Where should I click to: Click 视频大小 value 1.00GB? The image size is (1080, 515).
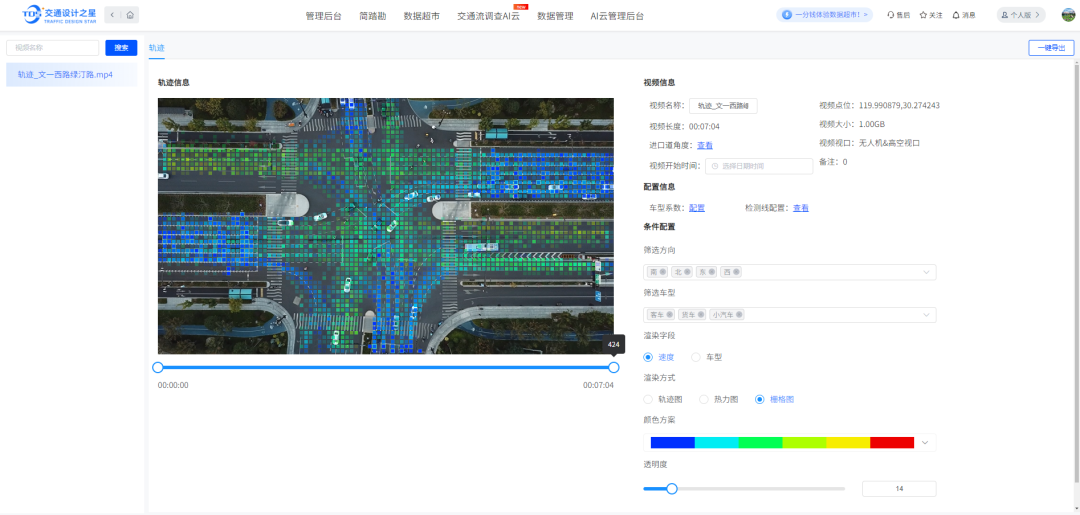click(871, 125)
